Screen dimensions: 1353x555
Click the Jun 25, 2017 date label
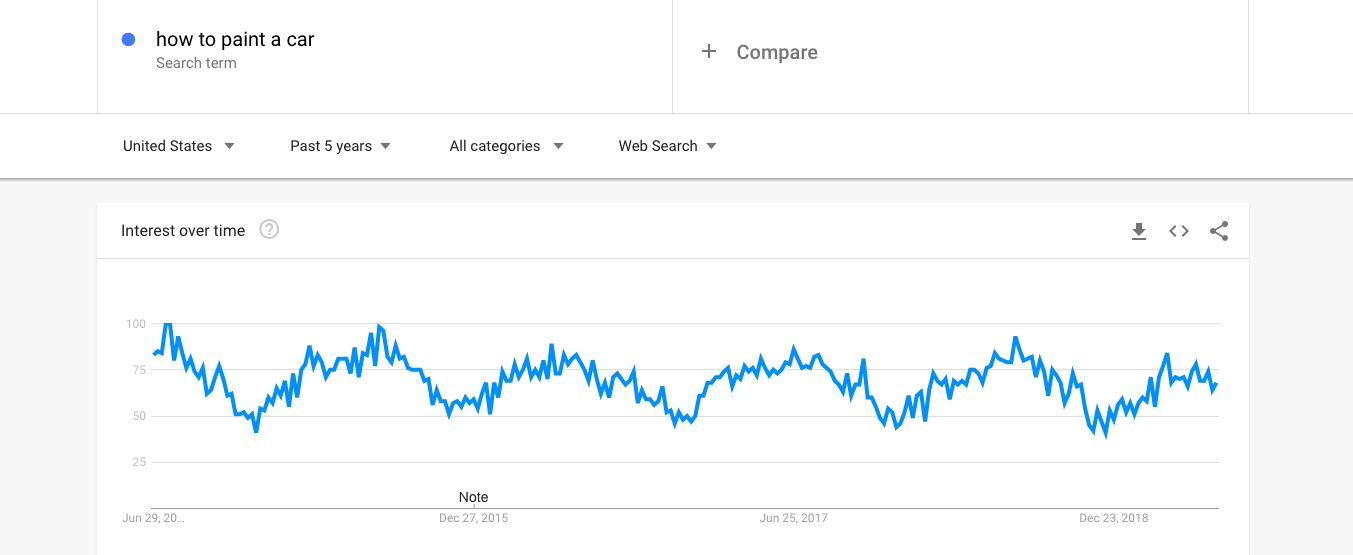794,518
